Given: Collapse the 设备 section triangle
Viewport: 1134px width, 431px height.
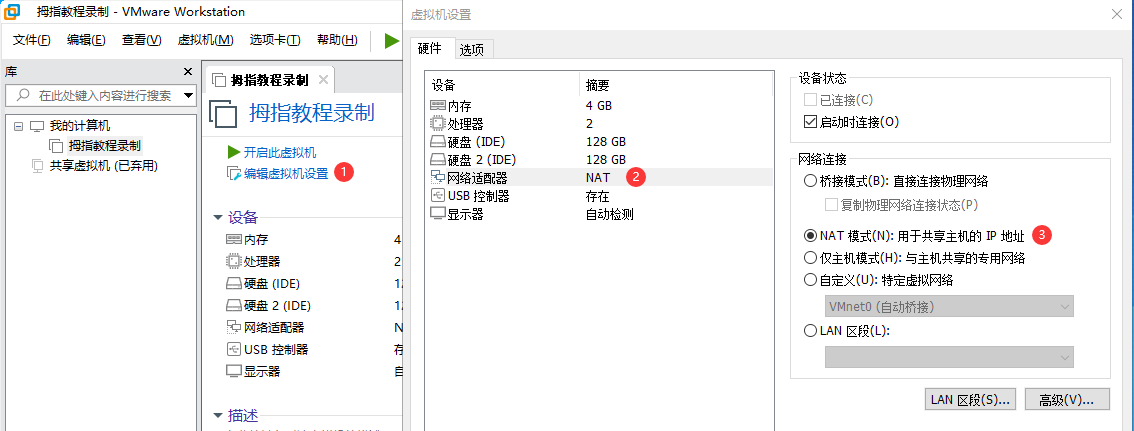Looking at the screenshot, I should click(x=218, y=217).
